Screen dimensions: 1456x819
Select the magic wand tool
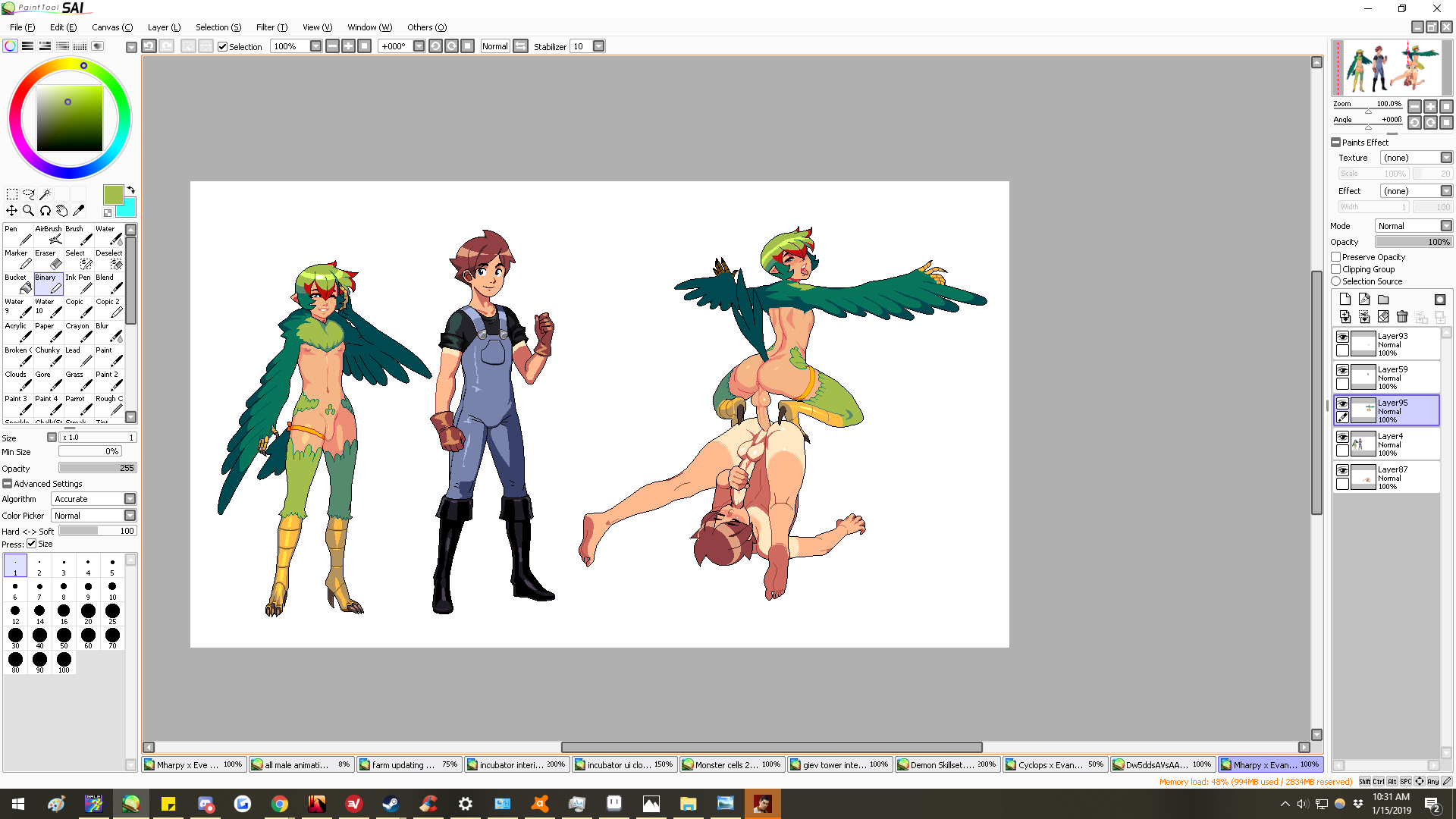(45, 194)
